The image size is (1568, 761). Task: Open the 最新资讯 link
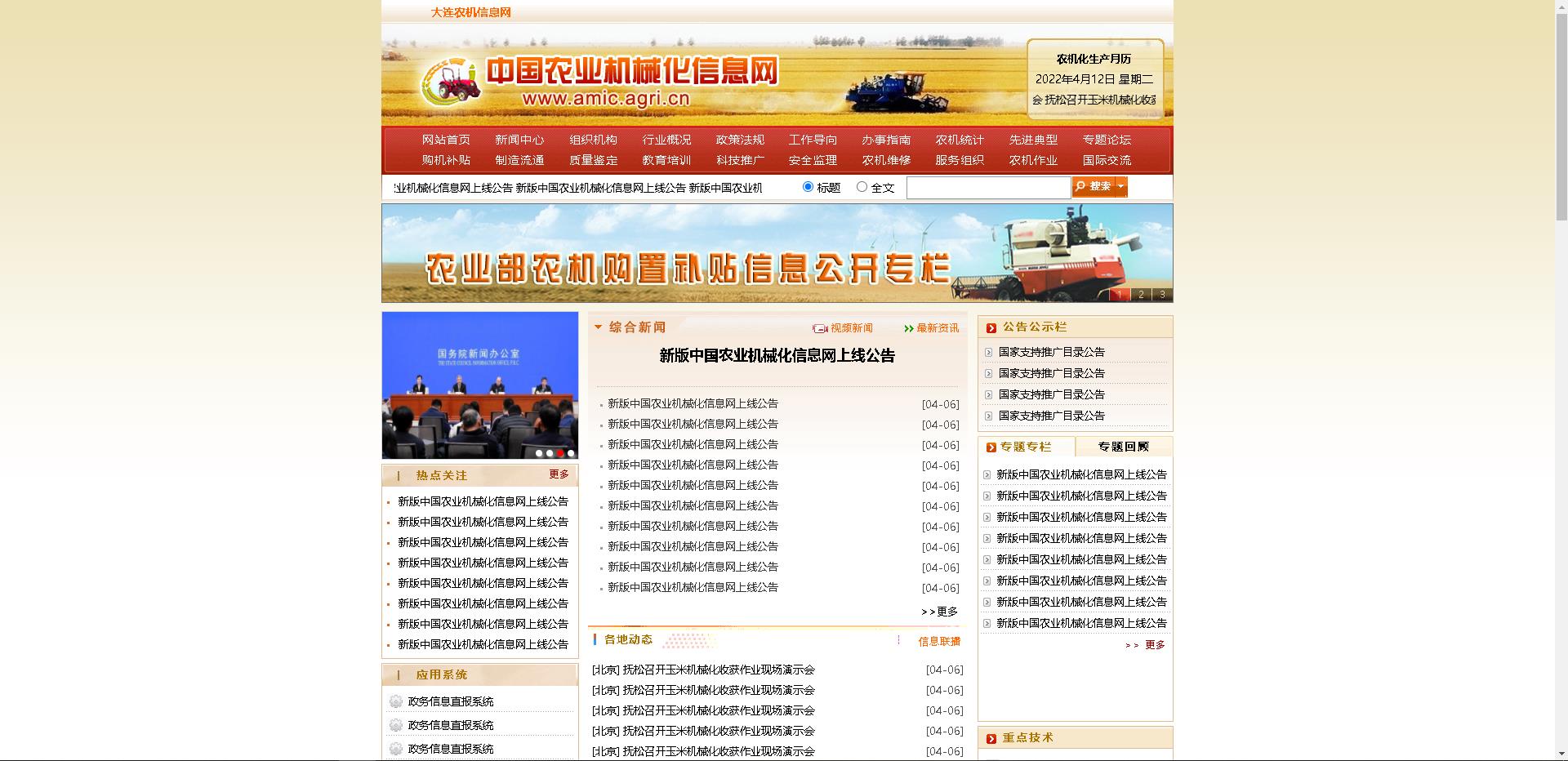(938, 328)
